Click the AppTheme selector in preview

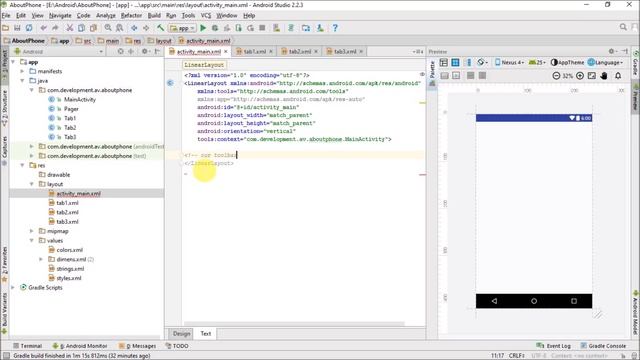pos(567,62)
